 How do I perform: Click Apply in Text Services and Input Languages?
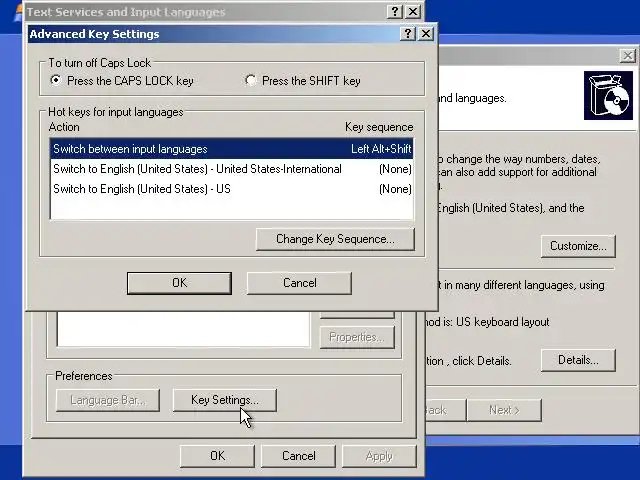point(379,456)
